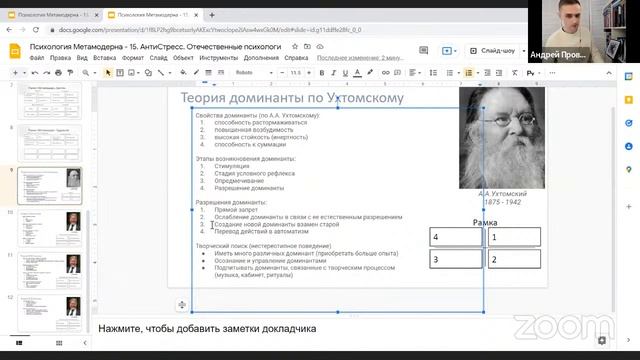
Task: Click the print icon
Action: [58, 73]
